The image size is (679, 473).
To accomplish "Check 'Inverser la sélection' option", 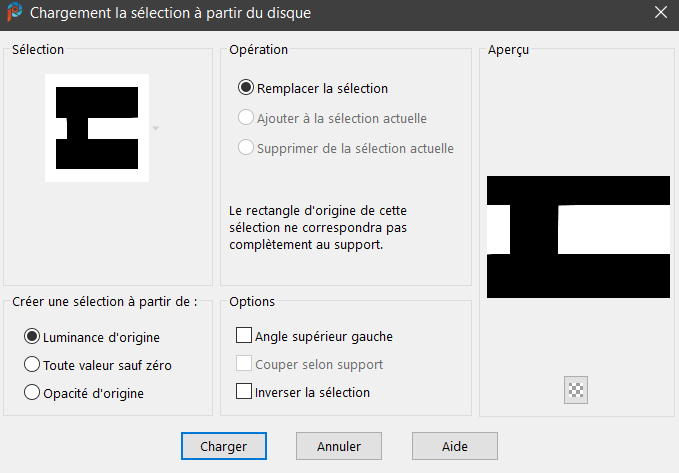I will (x=244, y=392).
